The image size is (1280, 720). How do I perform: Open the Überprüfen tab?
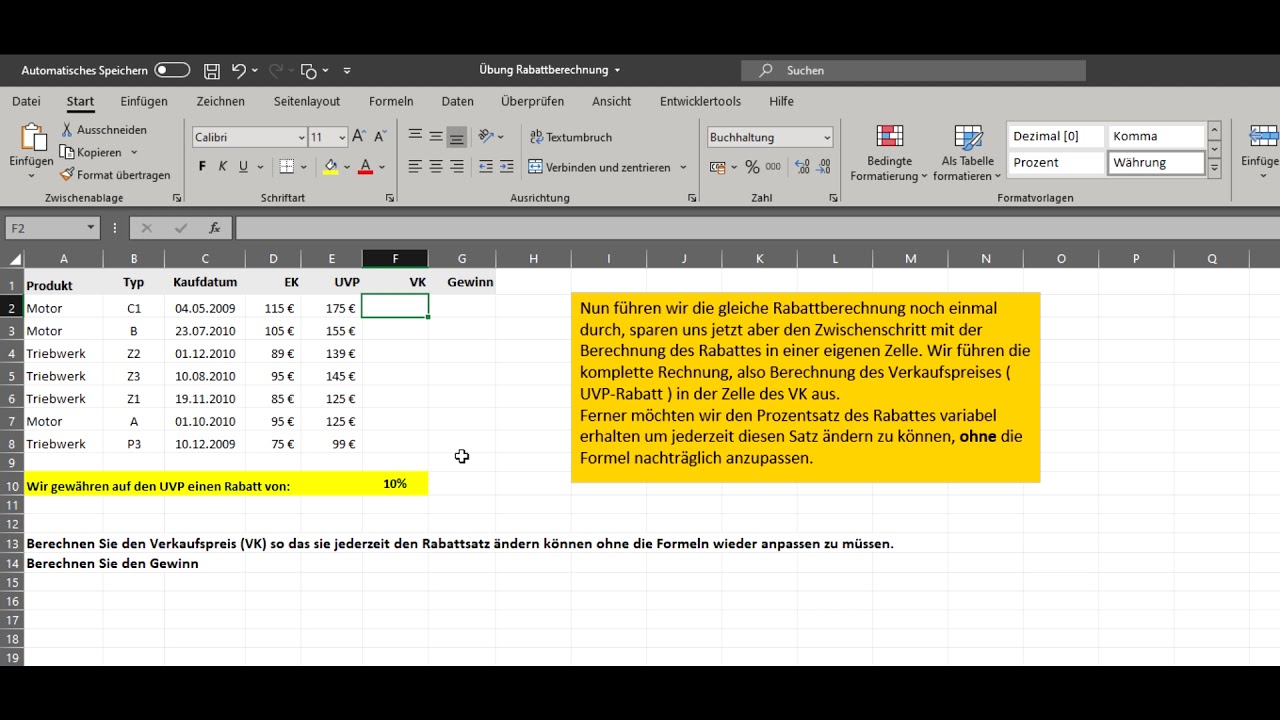pos(532,101)
